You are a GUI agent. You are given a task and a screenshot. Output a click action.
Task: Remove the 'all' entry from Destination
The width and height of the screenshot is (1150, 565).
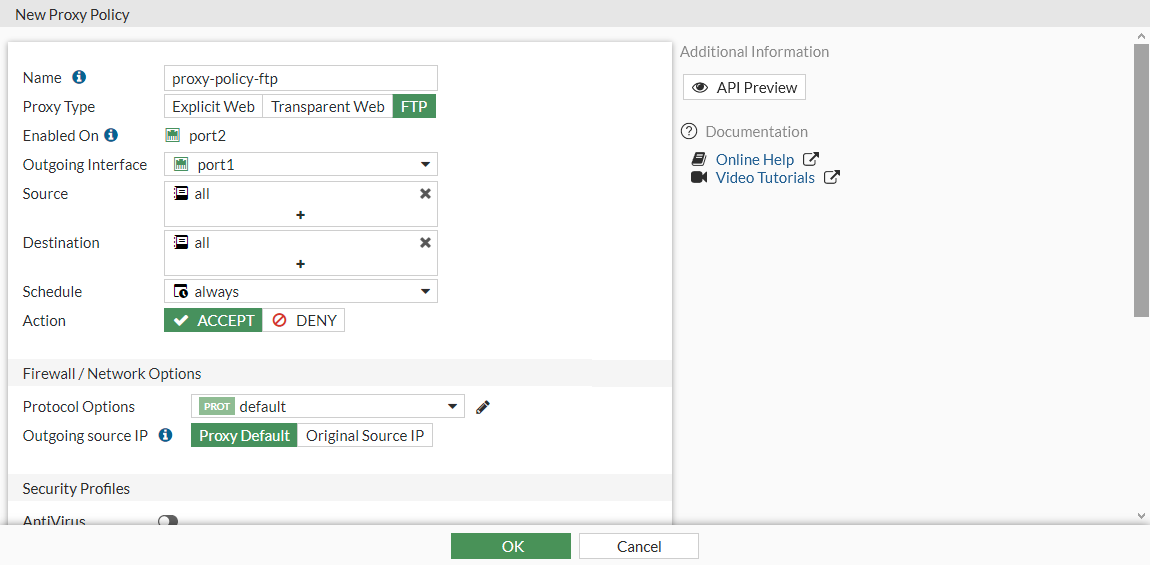tap(425, 242)
